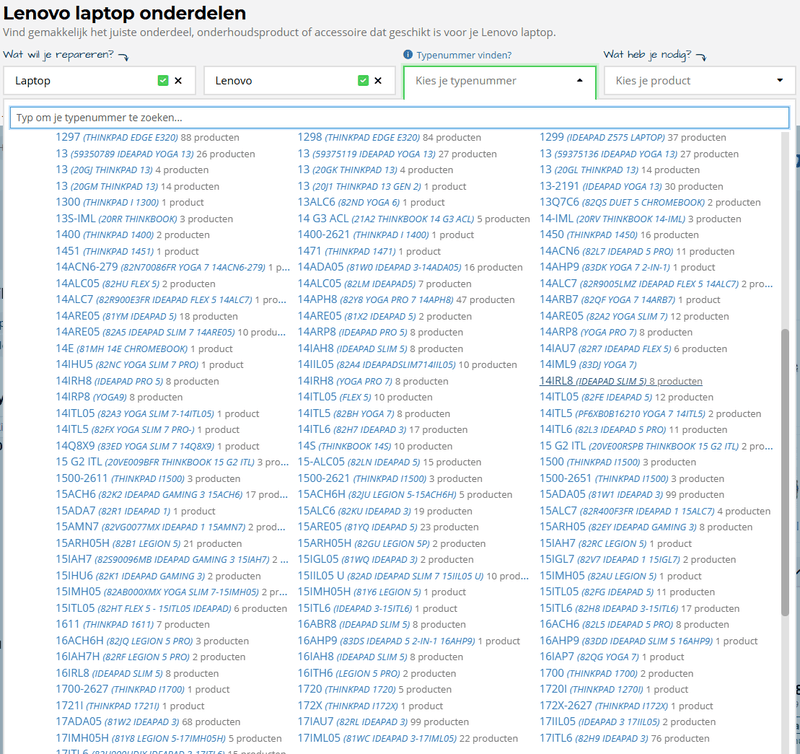Viewport: 800px width, 754px height.
Task: Select 14ARE05 (82A2 Yoga Slim 7)
Action: [634, 316]
